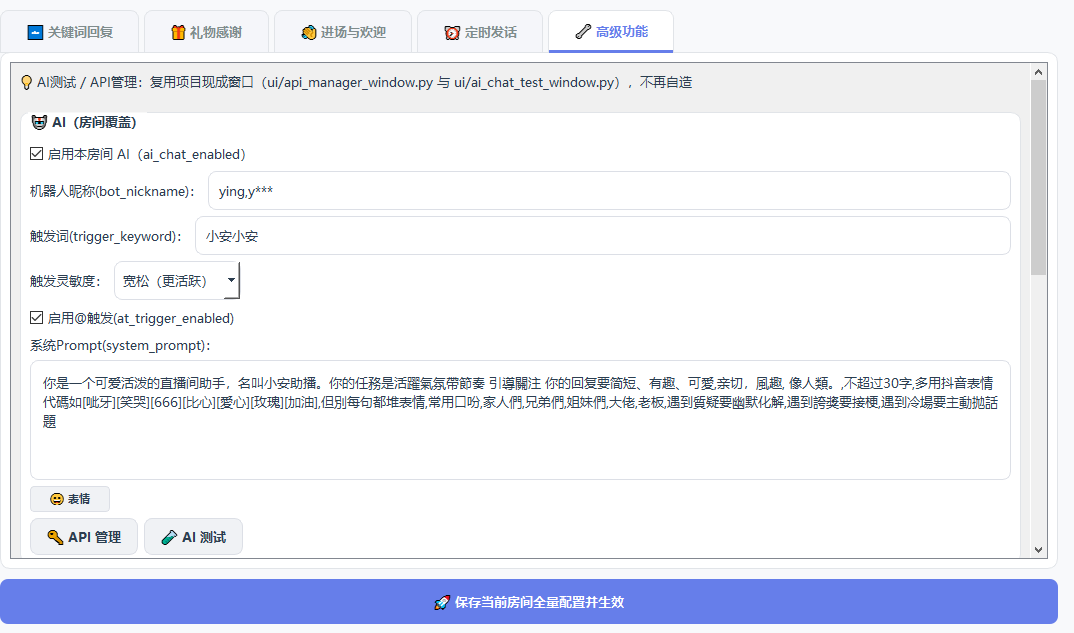Click the scrollbar down arrow
The height and width of the screenshot is (633, 1074).
pyautogui.click(x=1038, y=549)
